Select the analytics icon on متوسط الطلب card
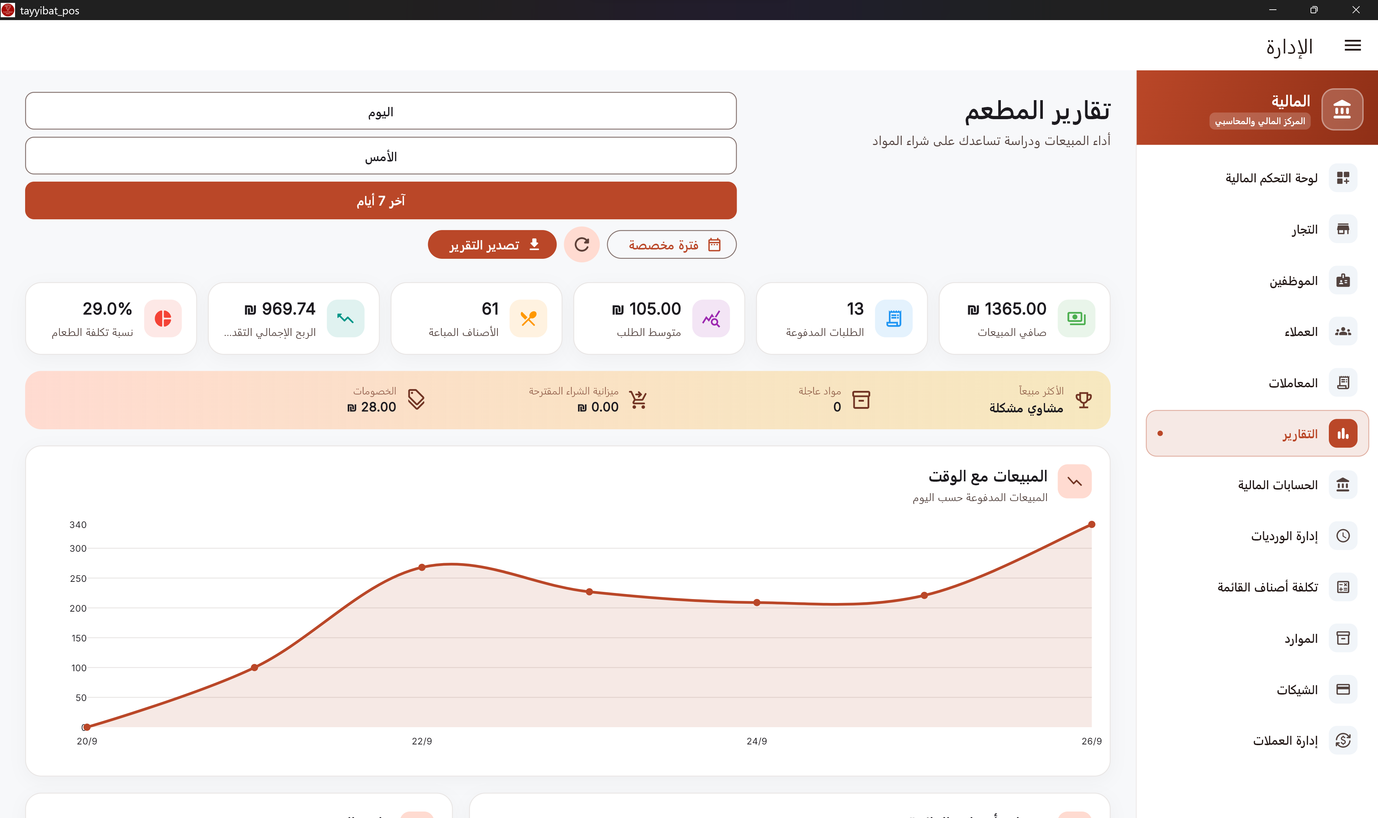The height and width of the screenshot is (818, 1378). (711, 318)
